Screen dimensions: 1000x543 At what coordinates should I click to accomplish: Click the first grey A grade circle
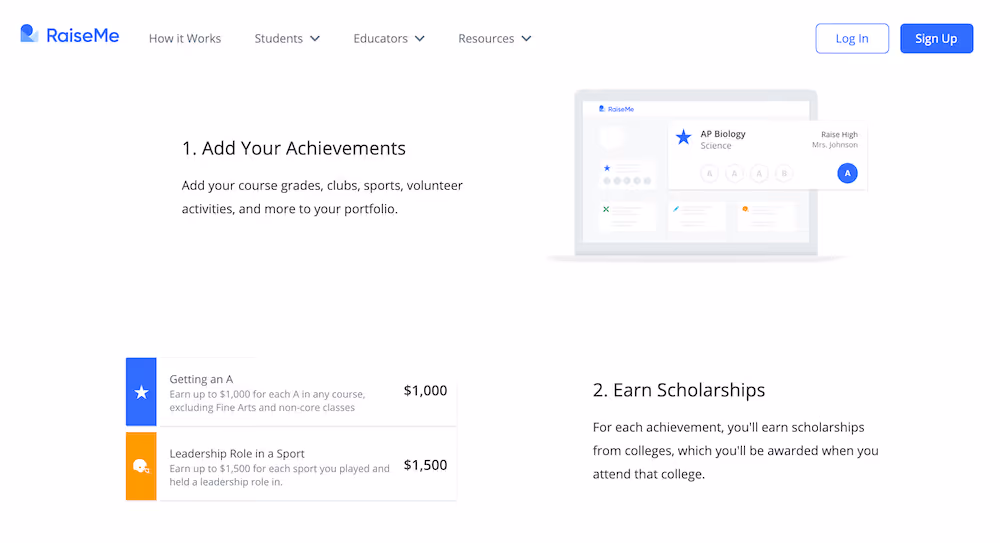[x=709, y=173]
